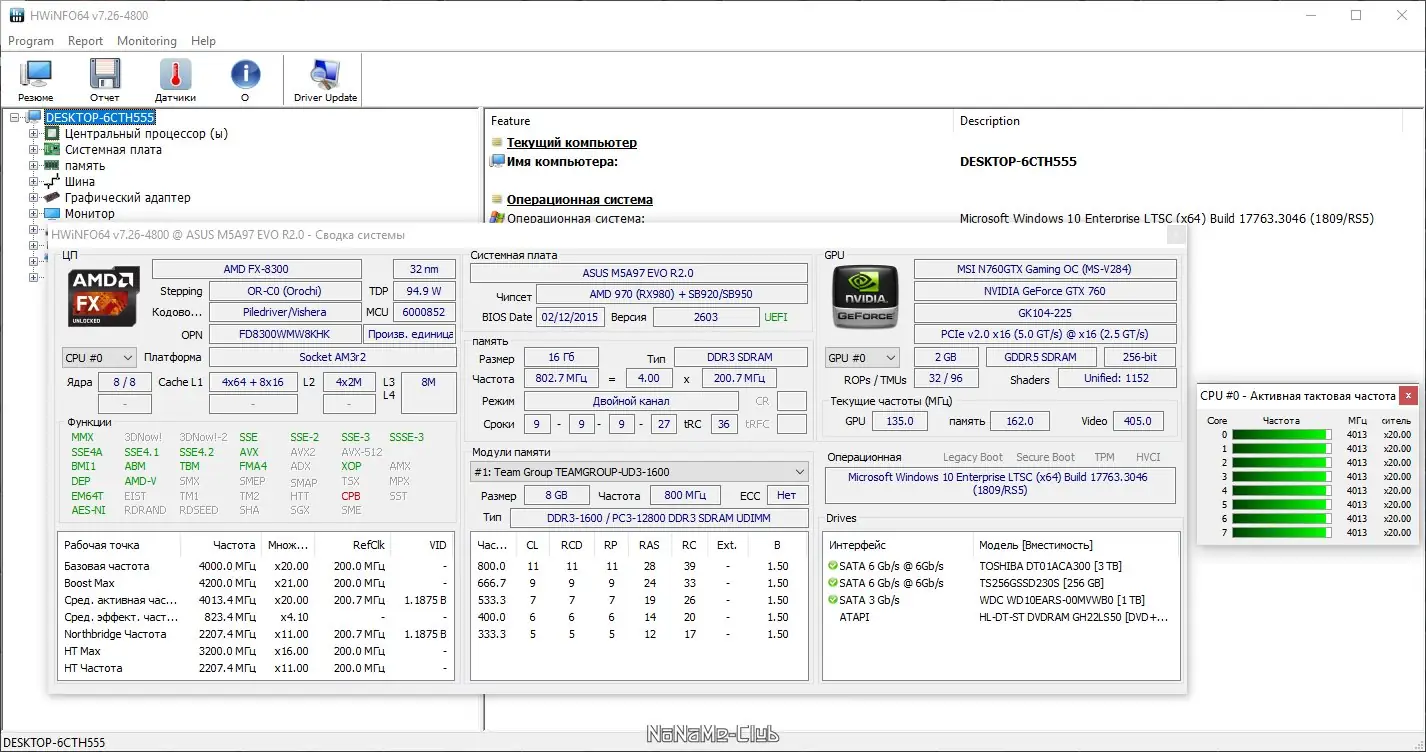Click the FD8300WMW8KHK OPN field
Image resolution: width=1426 pixels, height=752 pixels.
click(x=284, y=334)
